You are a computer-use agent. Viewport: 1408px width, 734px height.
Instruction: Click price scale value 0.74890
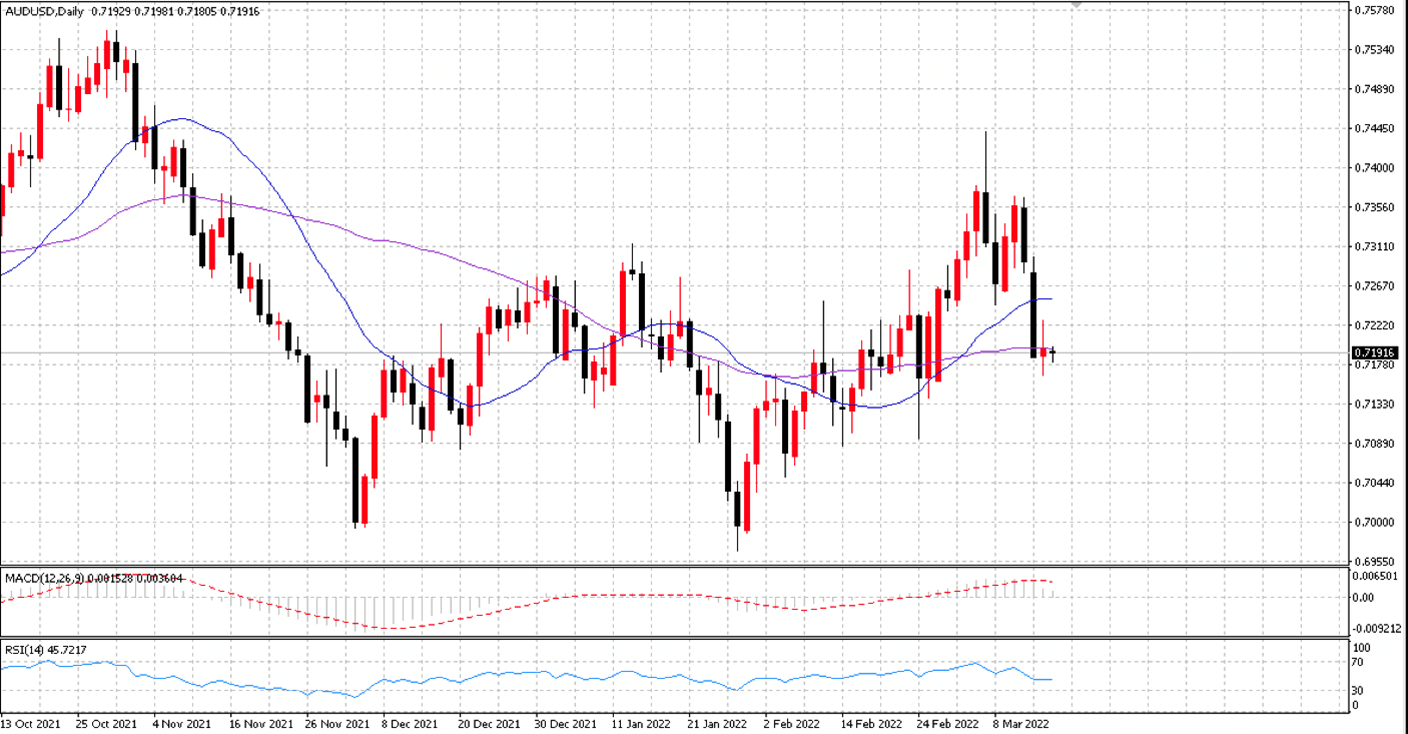click(x=1375, y=89)
